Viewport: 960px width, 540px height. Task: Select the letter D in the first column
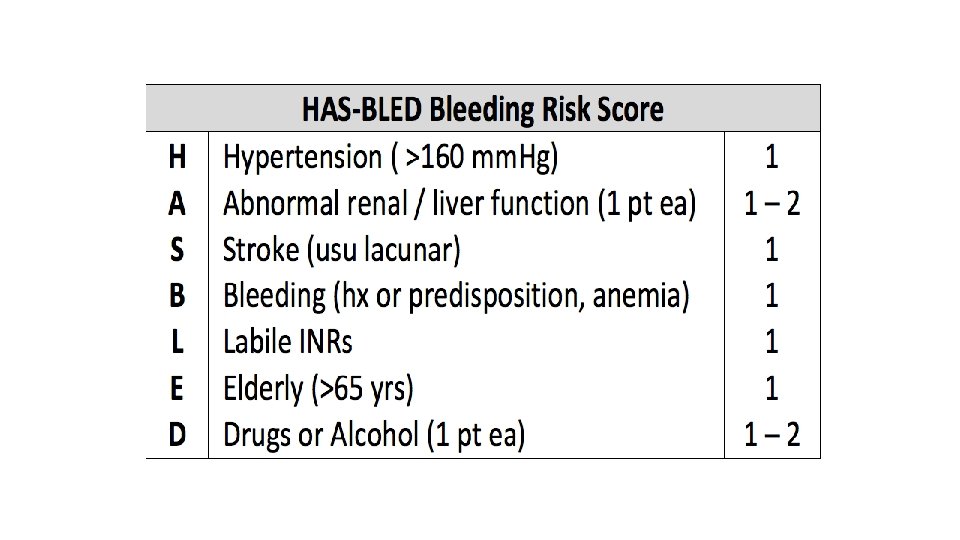click(176, 436)
